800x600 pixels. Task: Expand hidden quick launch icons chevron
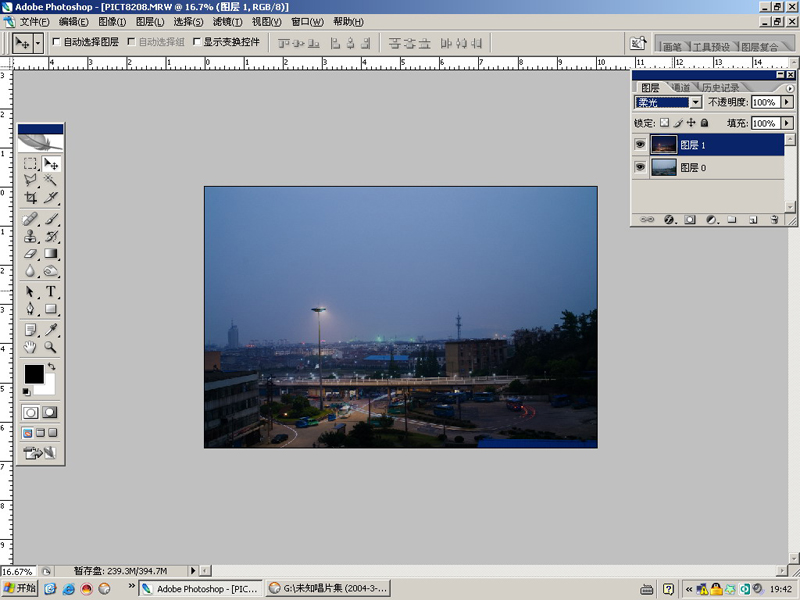click(131, 585)
